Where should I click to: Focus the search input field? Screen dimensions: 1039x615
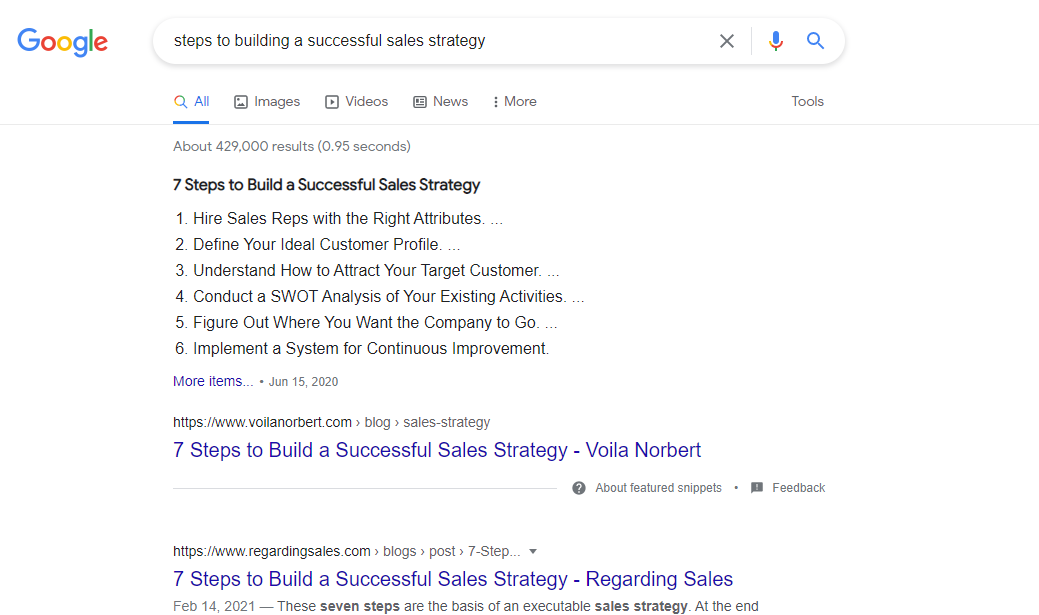430,41
